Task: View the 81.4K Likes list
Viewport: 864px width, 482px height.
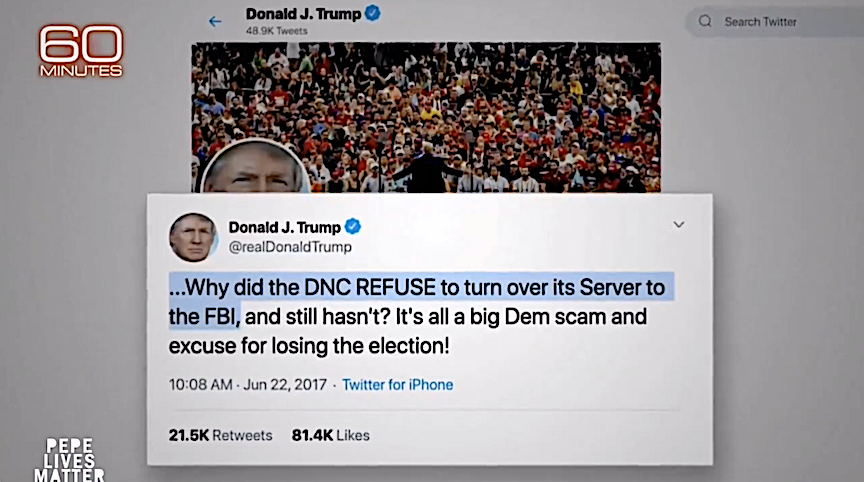Action: [x=331, y=435]
